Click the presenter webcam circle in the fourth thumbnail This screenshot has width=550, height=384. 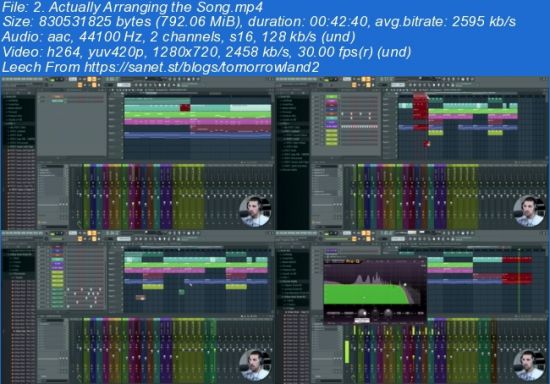coord(529,365)
